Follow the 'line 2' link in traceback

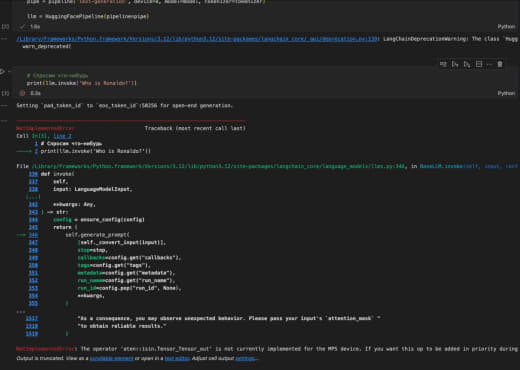pos(62,136)
